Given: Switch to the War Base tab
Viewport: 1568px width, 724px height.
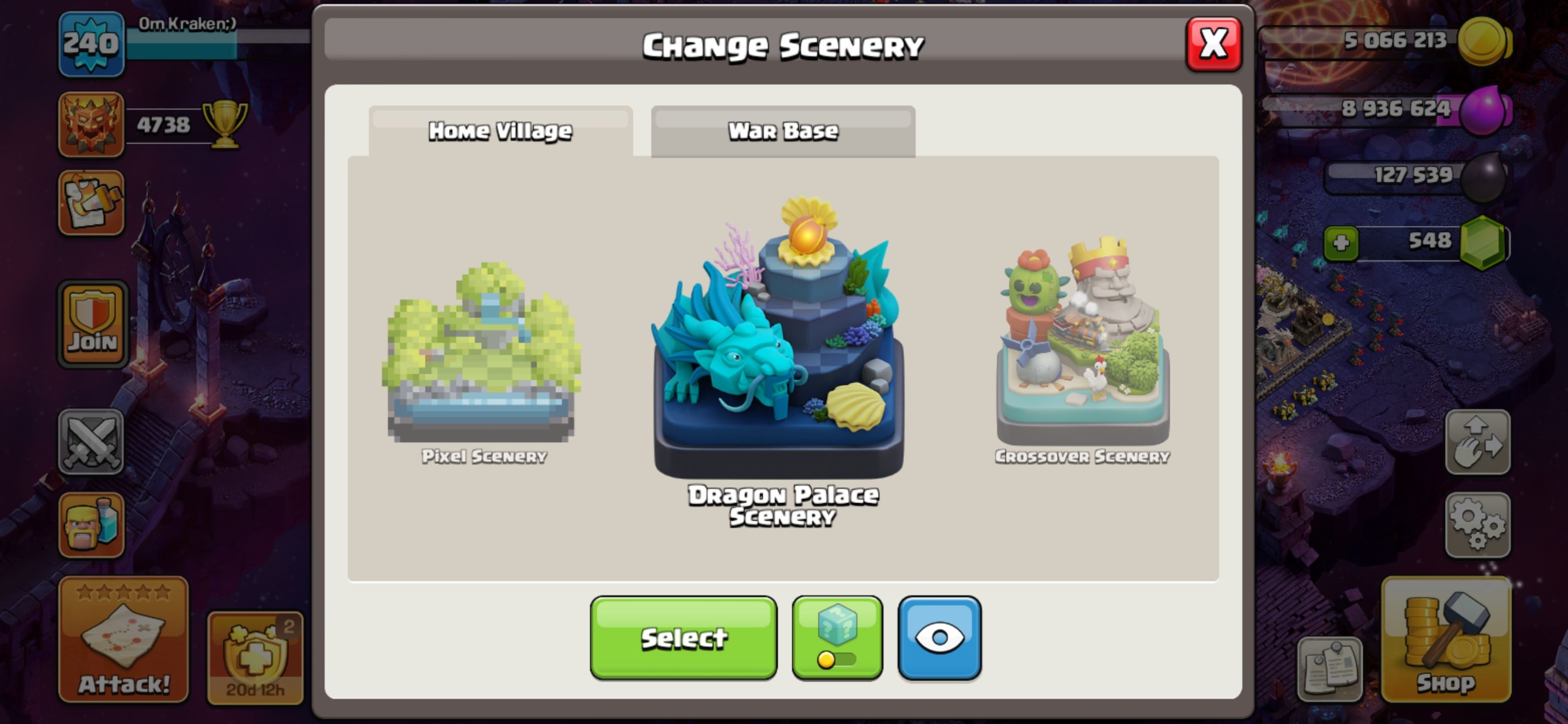Looking at the screenshot, I should (783, 131).
